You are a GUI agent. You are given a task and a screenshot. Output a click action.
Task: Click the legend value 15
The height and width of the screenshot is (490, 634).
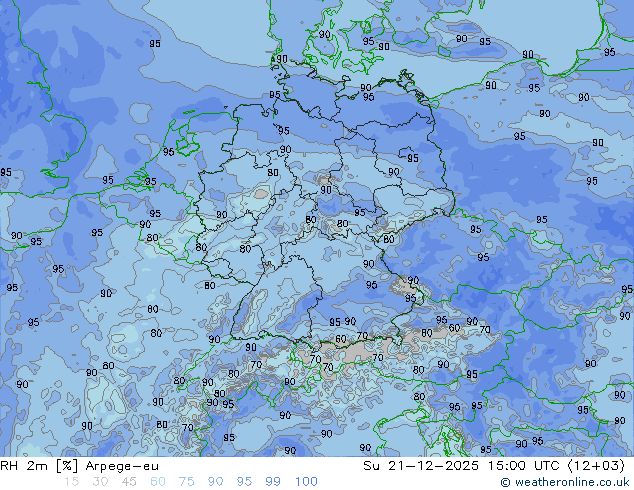point(71,482)
